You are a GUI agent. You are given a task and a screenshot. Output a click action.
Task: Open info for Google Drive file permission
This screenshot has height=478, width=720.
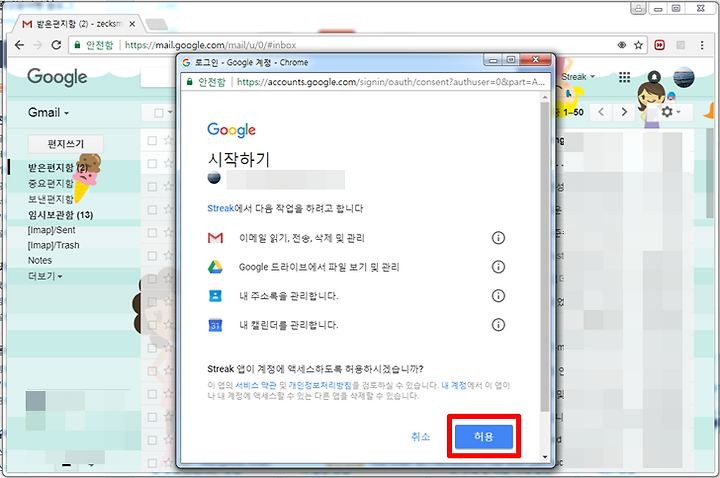498,267
